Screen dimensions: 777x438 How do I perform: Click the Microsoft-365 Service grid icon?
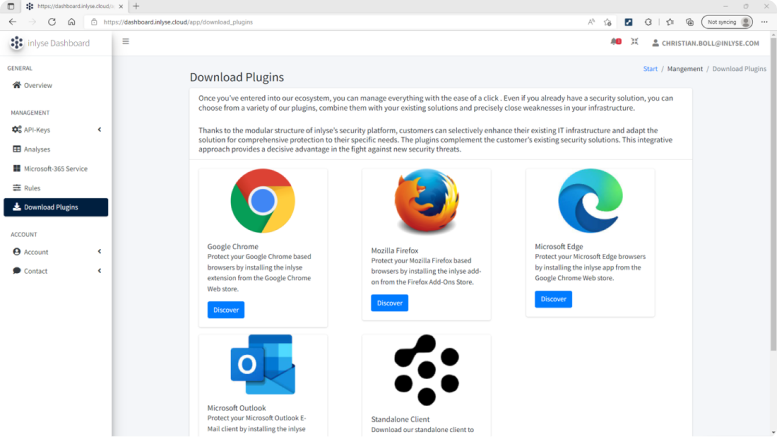[17, 168]
